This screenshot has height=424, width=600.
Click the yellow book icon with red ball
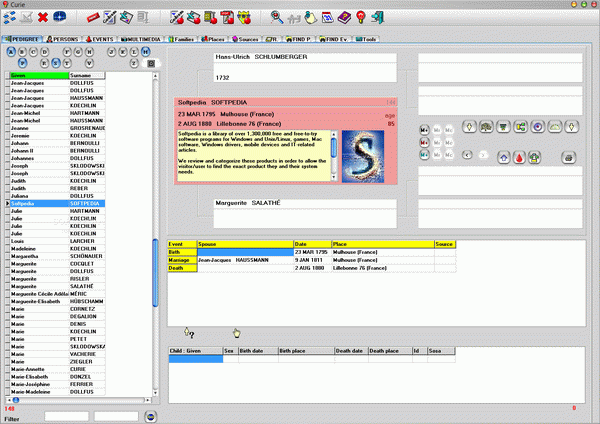[x=210, y=18]
